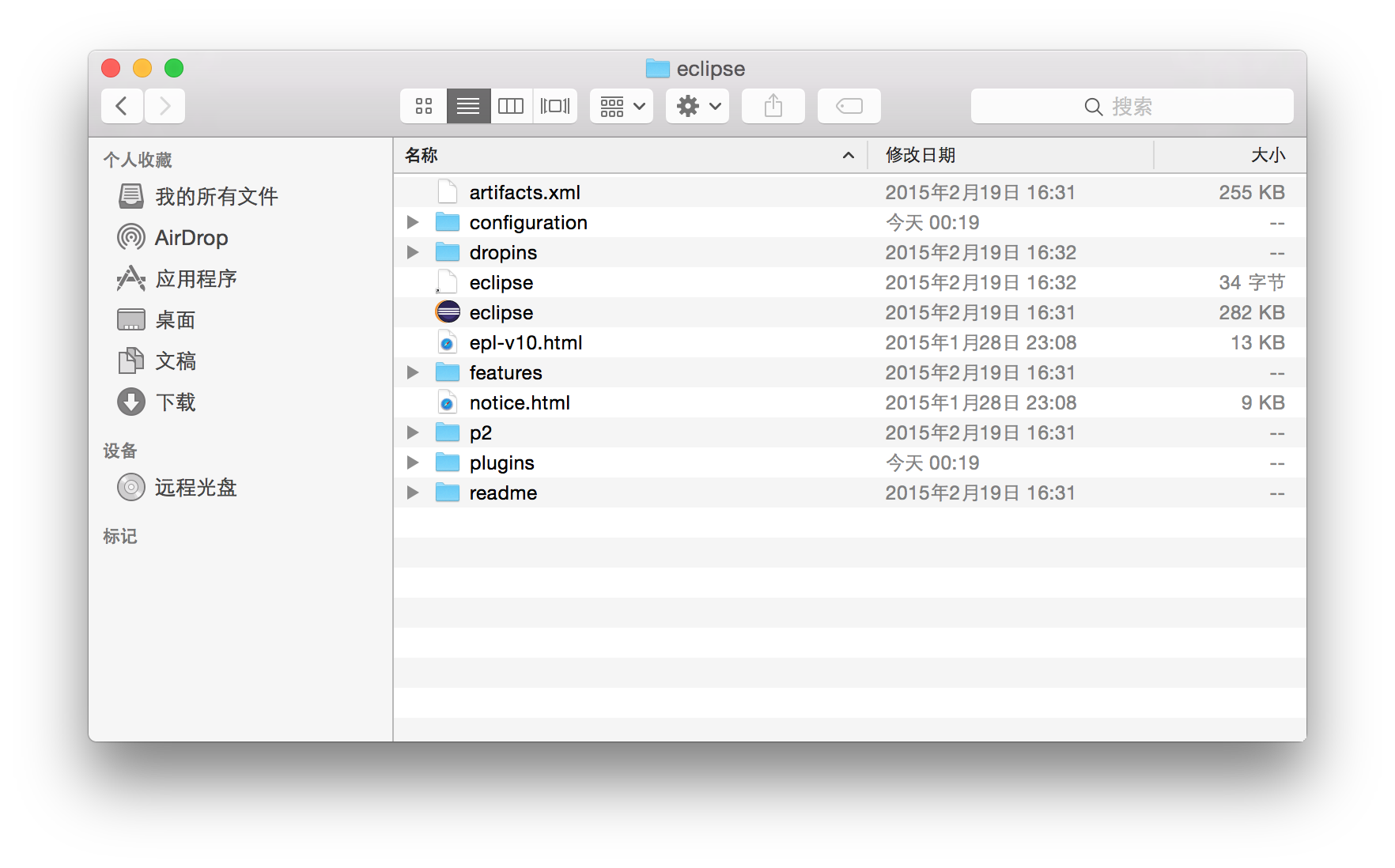This screenshot has height=868, width=1395.
Task: Click the artifacts.xml document icon
Action: click(x=448, y=192)
